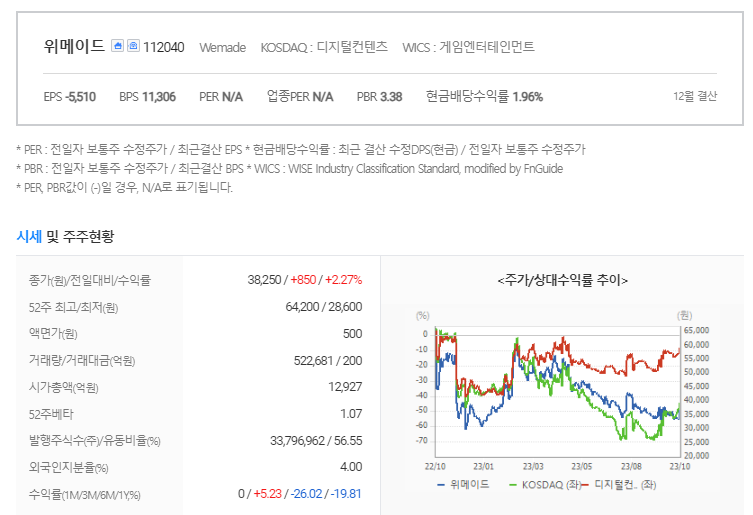Click the PER N/A entry
753x515 pixels.
pyautogui.click(x=221, y=97)
